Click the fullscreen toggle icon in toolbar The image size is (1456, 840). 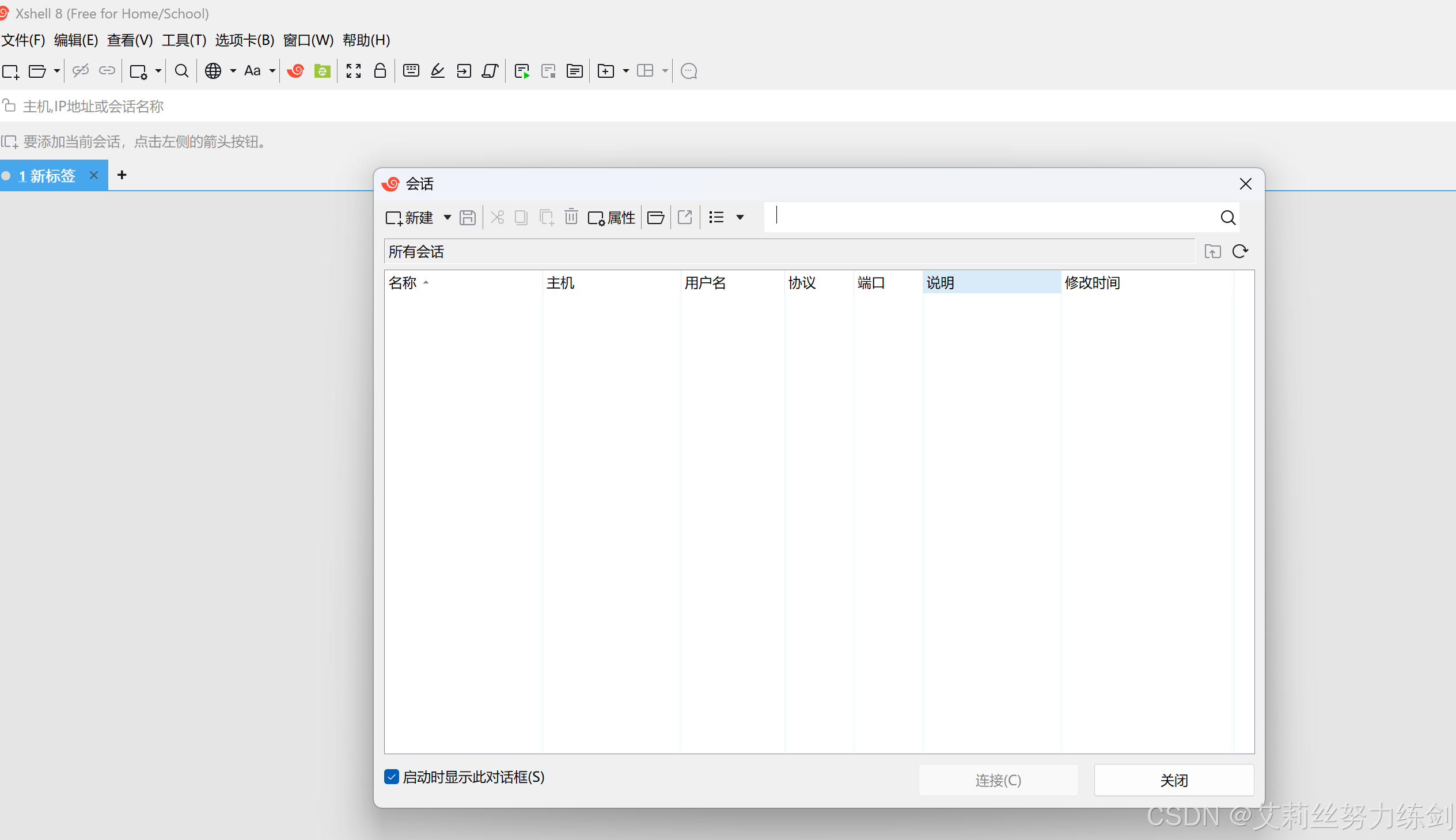click(x=354, y=71)
